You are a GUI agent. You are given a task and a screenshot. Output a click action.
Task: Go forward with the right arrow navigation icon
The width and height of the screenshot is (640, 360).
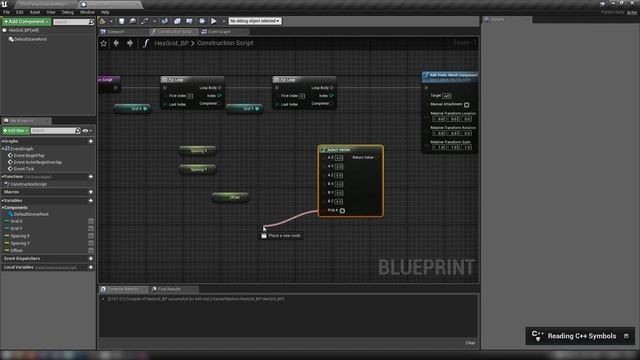(130, 43)
